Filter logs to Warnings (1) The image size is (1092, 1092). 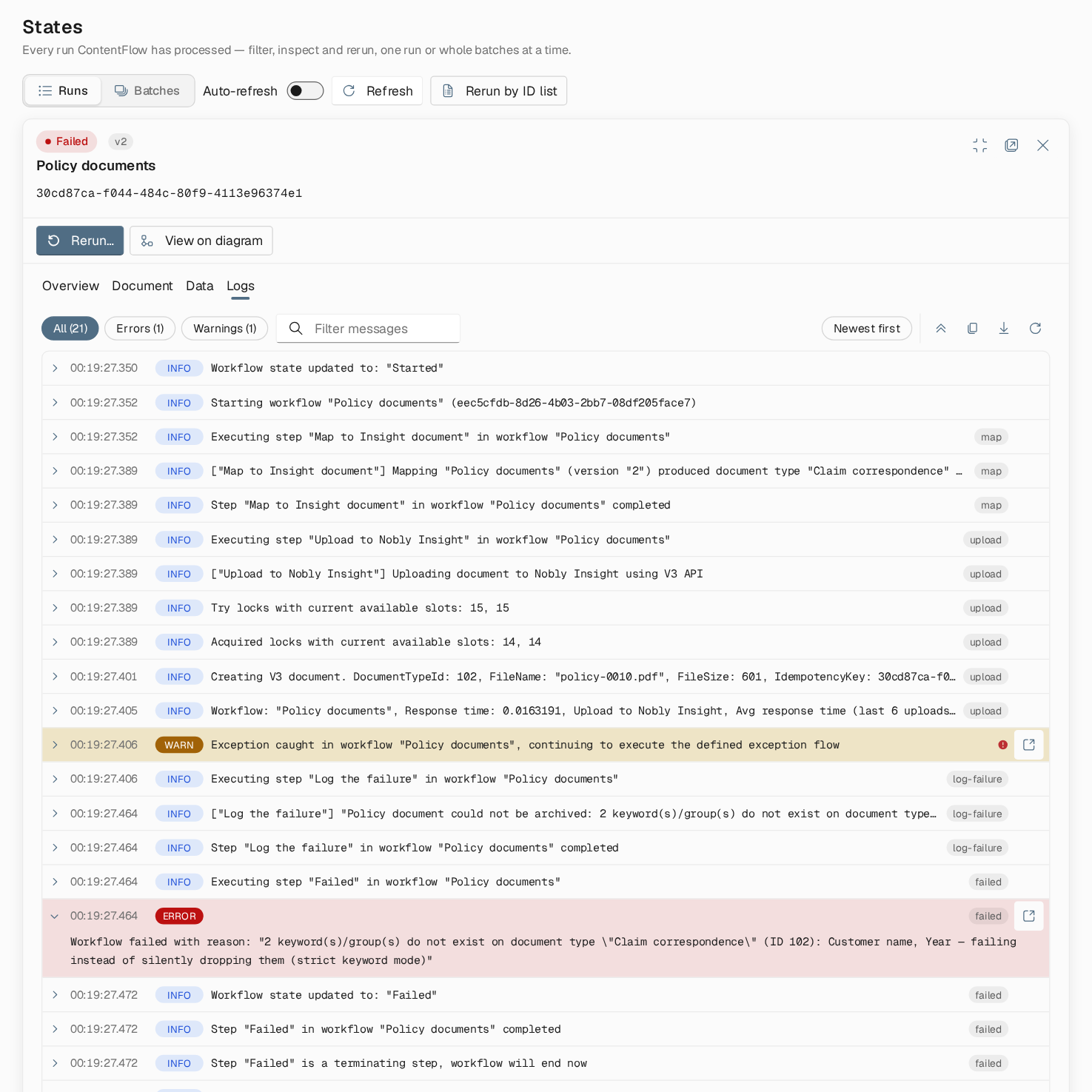224,328
